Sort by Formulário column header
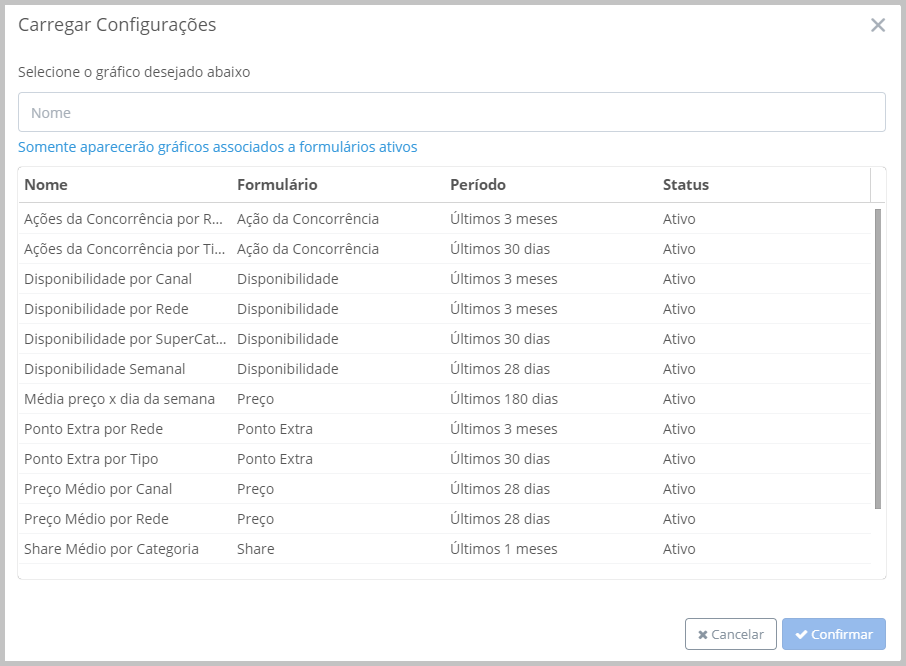This screenshot has height=666, width=906. click(x=277, y=185)
